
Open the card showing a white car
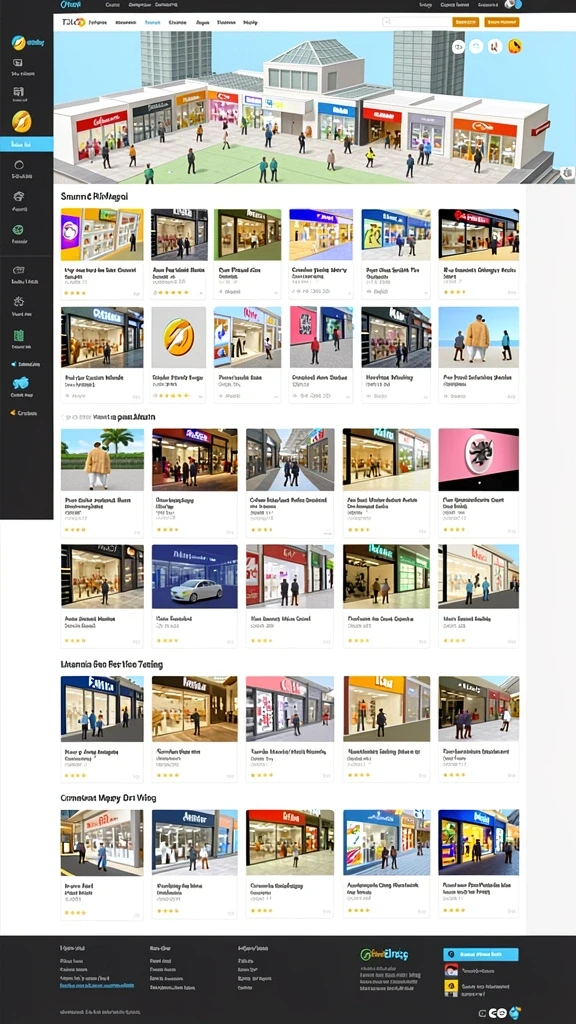195,597
